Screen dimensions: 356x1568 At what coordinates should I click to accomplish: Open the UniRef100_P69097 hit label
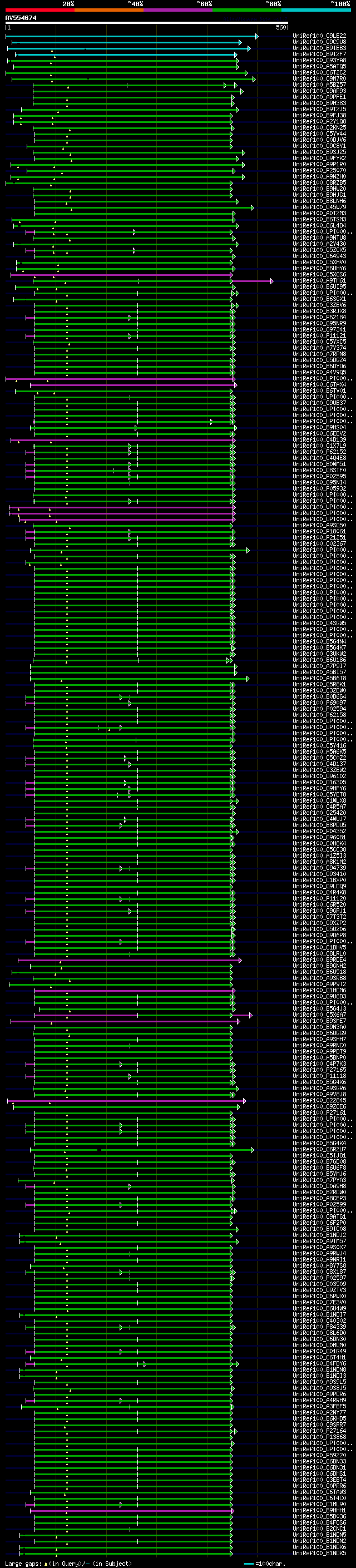click(x=319, y=703)
